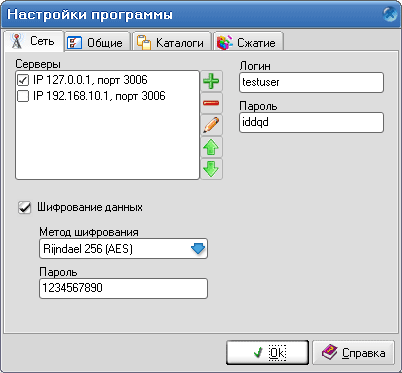
Task: Switch to the Сеть tab
Action: 34,41
